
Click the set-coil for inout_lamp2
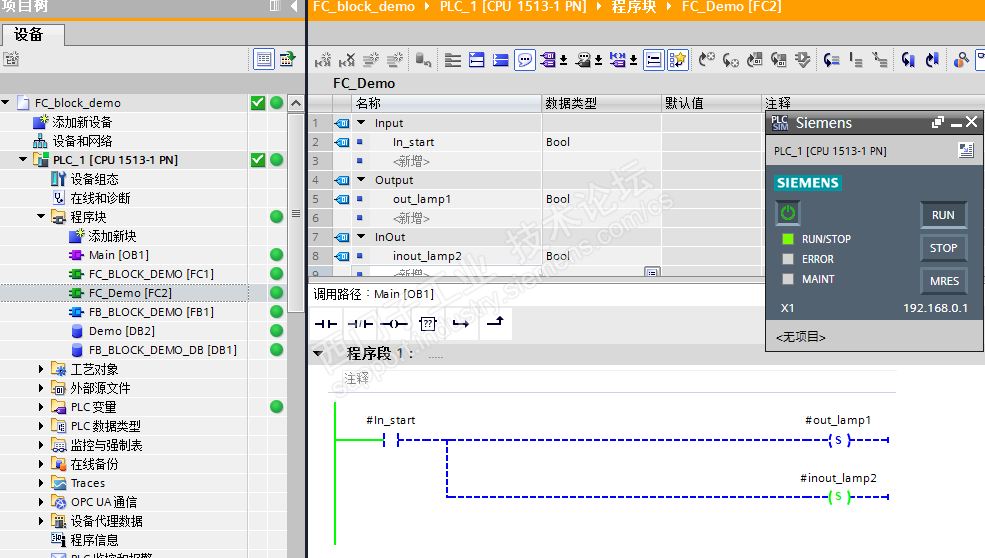[839, 496]
